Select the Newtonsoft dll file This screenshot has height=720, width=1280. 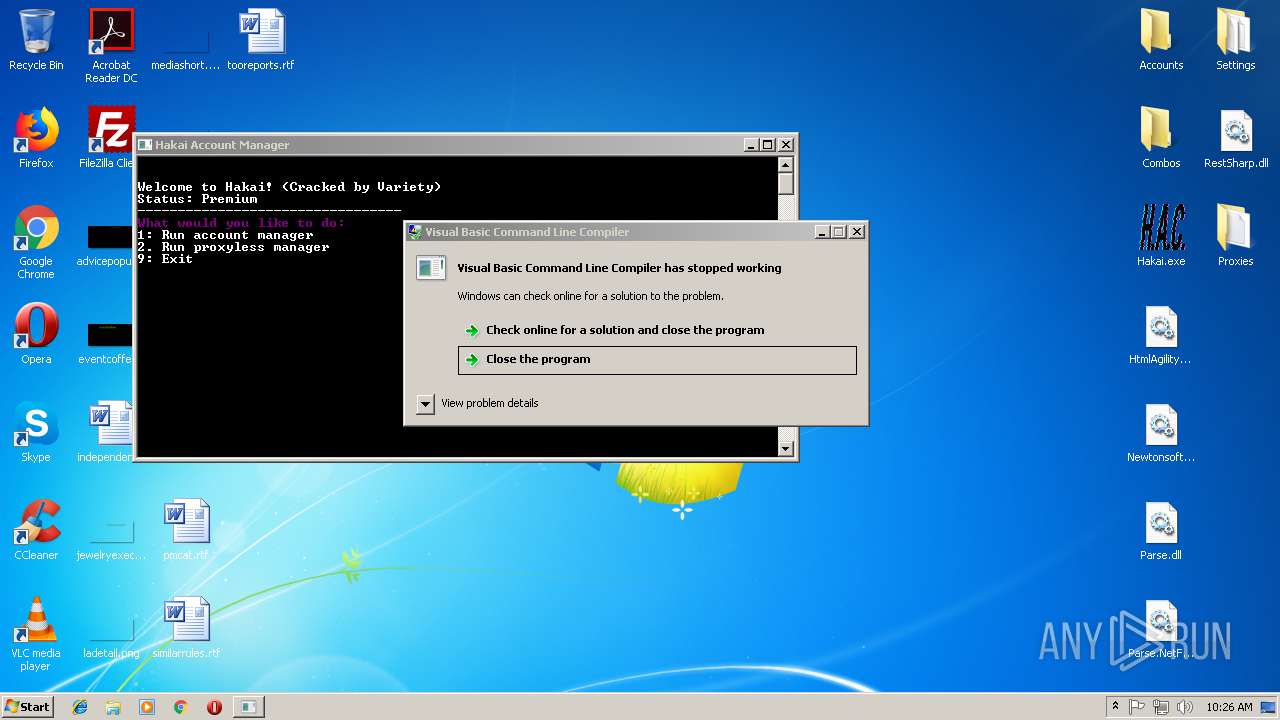tap(1161, 432)
